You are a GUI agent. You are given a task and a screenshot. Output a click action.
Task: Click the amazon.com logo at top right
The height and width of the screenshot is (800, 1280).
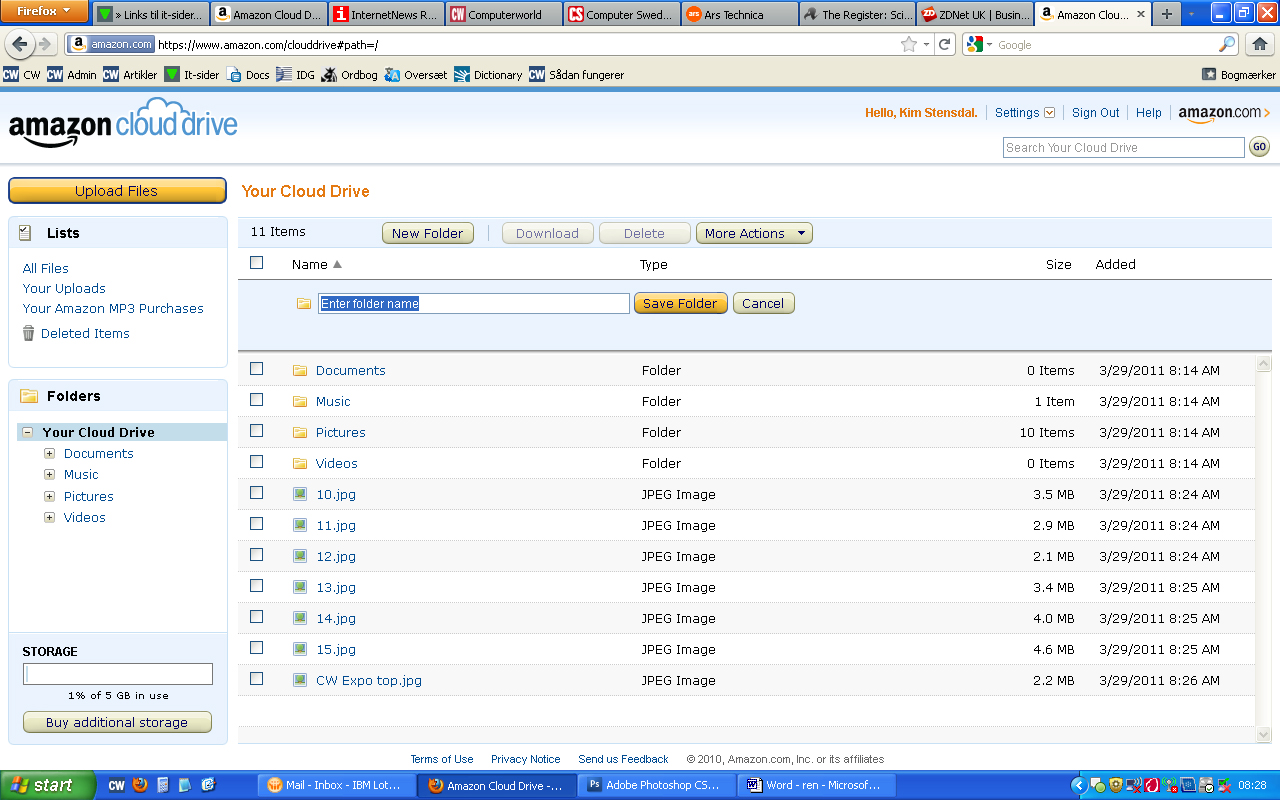click(1224, 113)
